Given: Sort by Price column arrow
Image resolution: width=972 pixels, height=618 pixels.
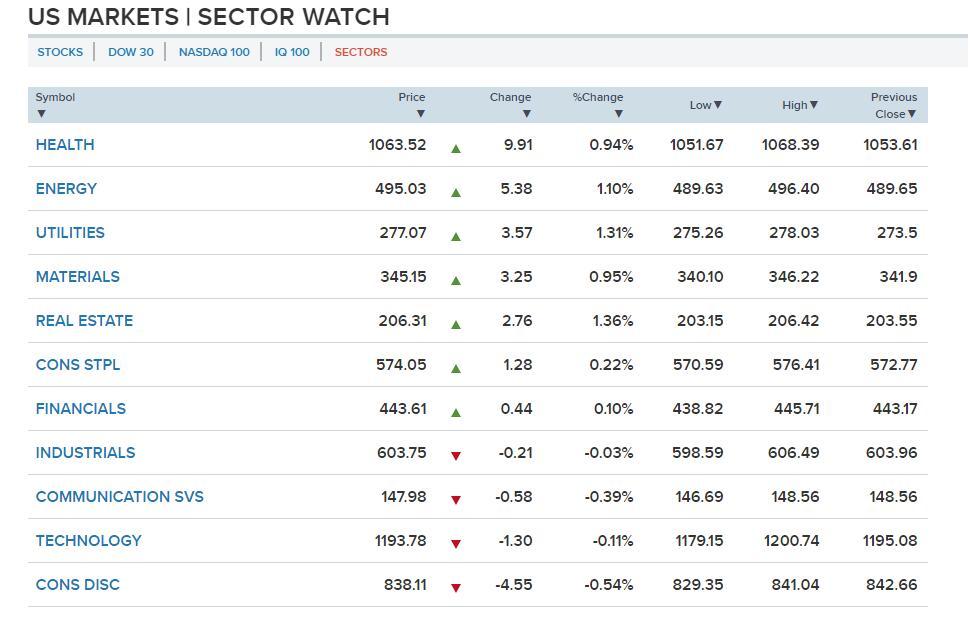Looking at the screenshot, I should [x=420, y=114].
